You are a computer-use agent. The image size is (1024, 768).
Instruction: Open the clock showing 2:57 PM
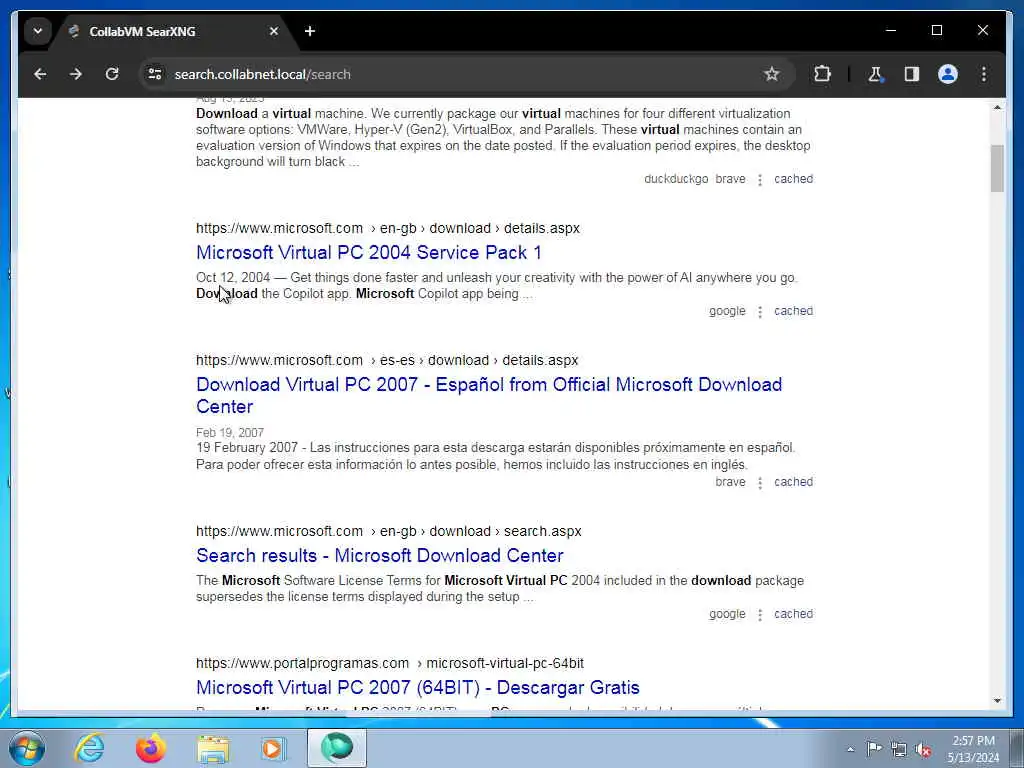pos(973,749)
